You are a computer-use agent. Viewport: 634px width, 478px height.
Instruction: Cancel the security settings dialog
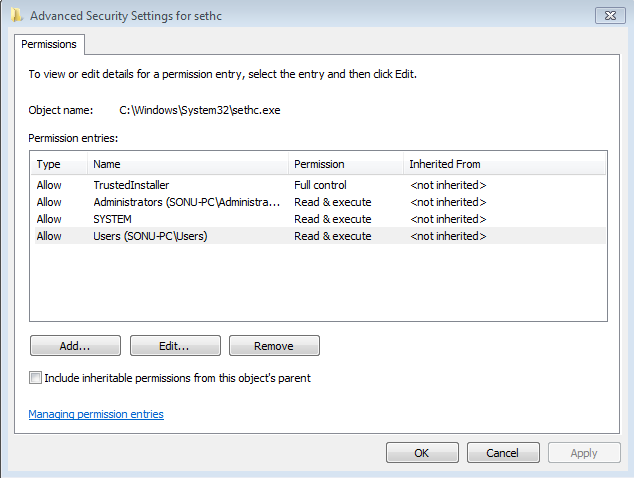[503, 453]
